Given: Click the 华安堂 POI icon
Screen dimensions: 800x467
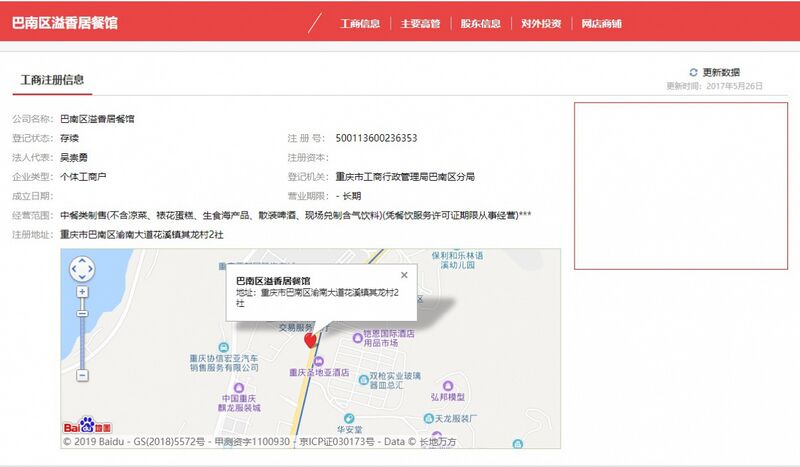Looking at the screenshot, I should coord(348,419).
